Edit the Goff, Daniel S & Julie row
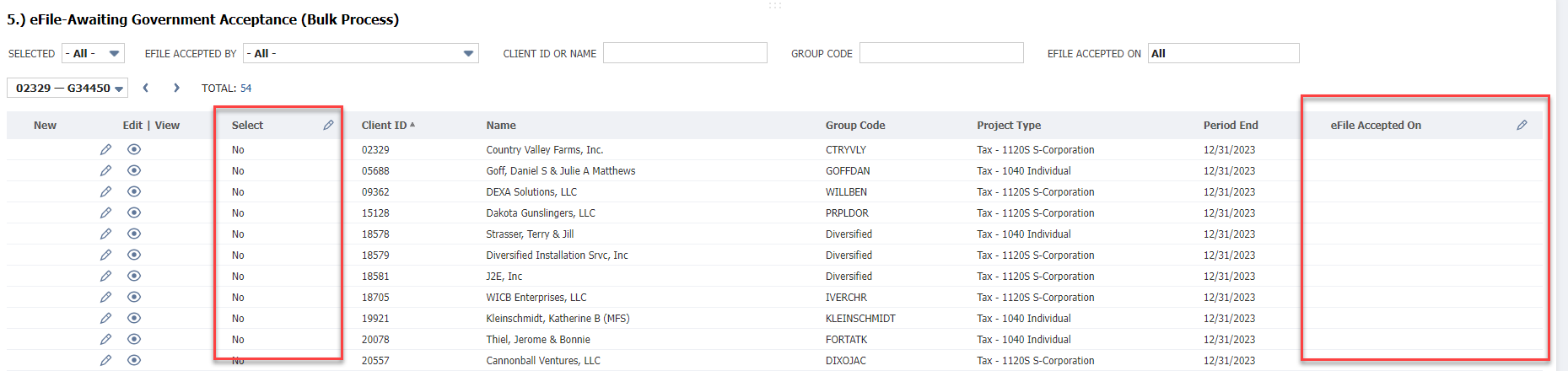The image size is (1568, 371). pos(105,170)
